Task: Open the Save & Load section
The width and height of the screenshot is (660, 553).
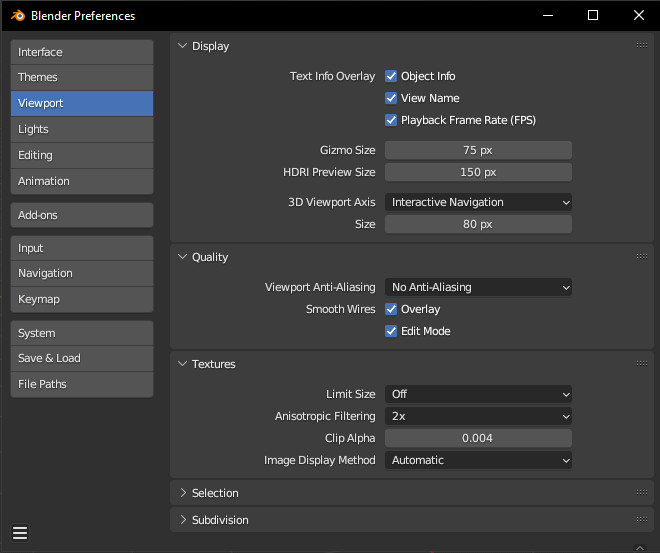Action: (x=82, y=359)
